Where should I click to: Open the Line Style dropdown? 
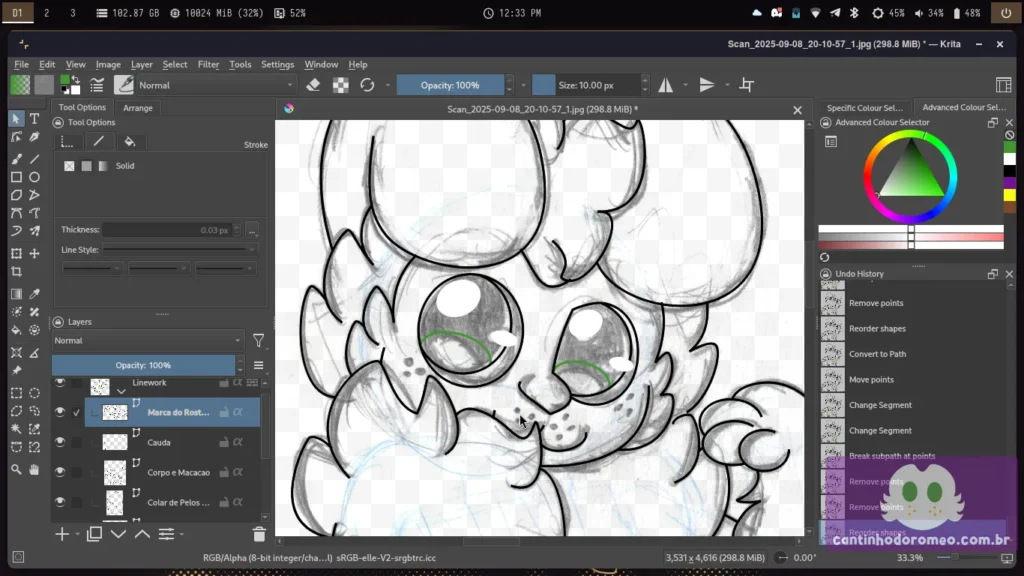click(179, 249)
